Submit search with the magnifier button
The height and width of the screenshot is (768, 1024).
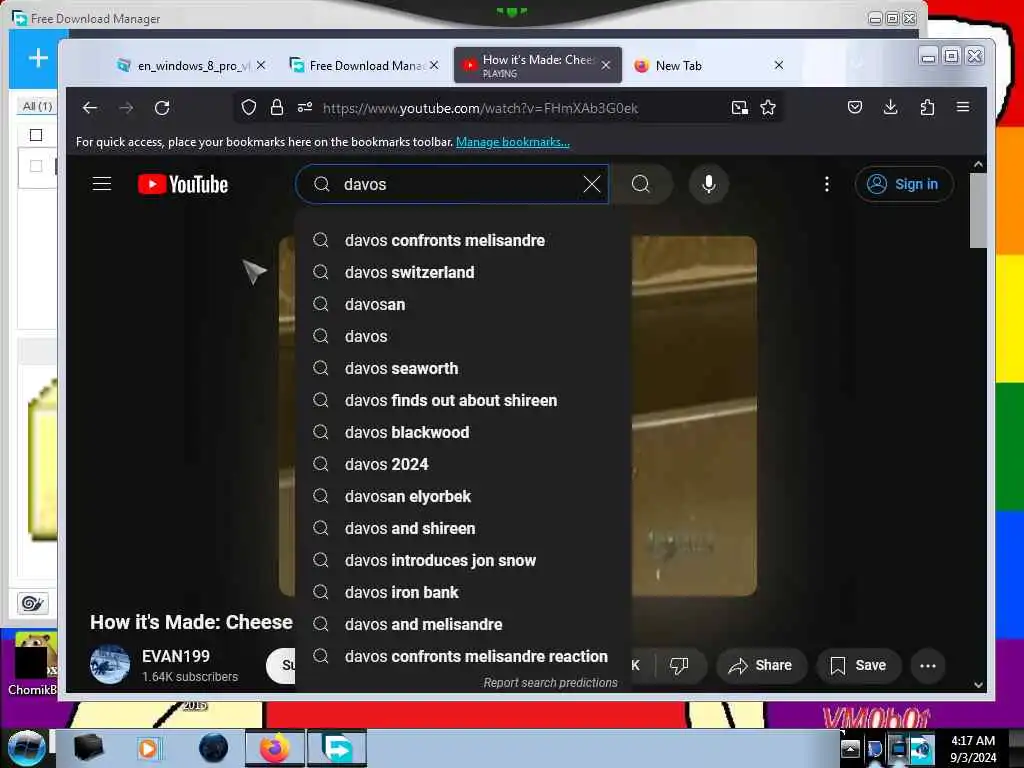tap(641, 184)
